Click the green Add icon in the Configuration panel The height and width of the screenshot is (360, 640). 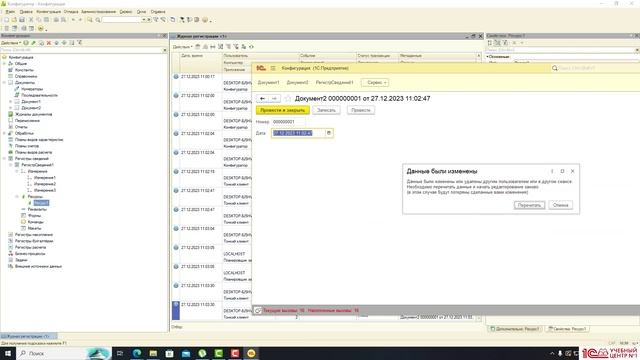26,43
